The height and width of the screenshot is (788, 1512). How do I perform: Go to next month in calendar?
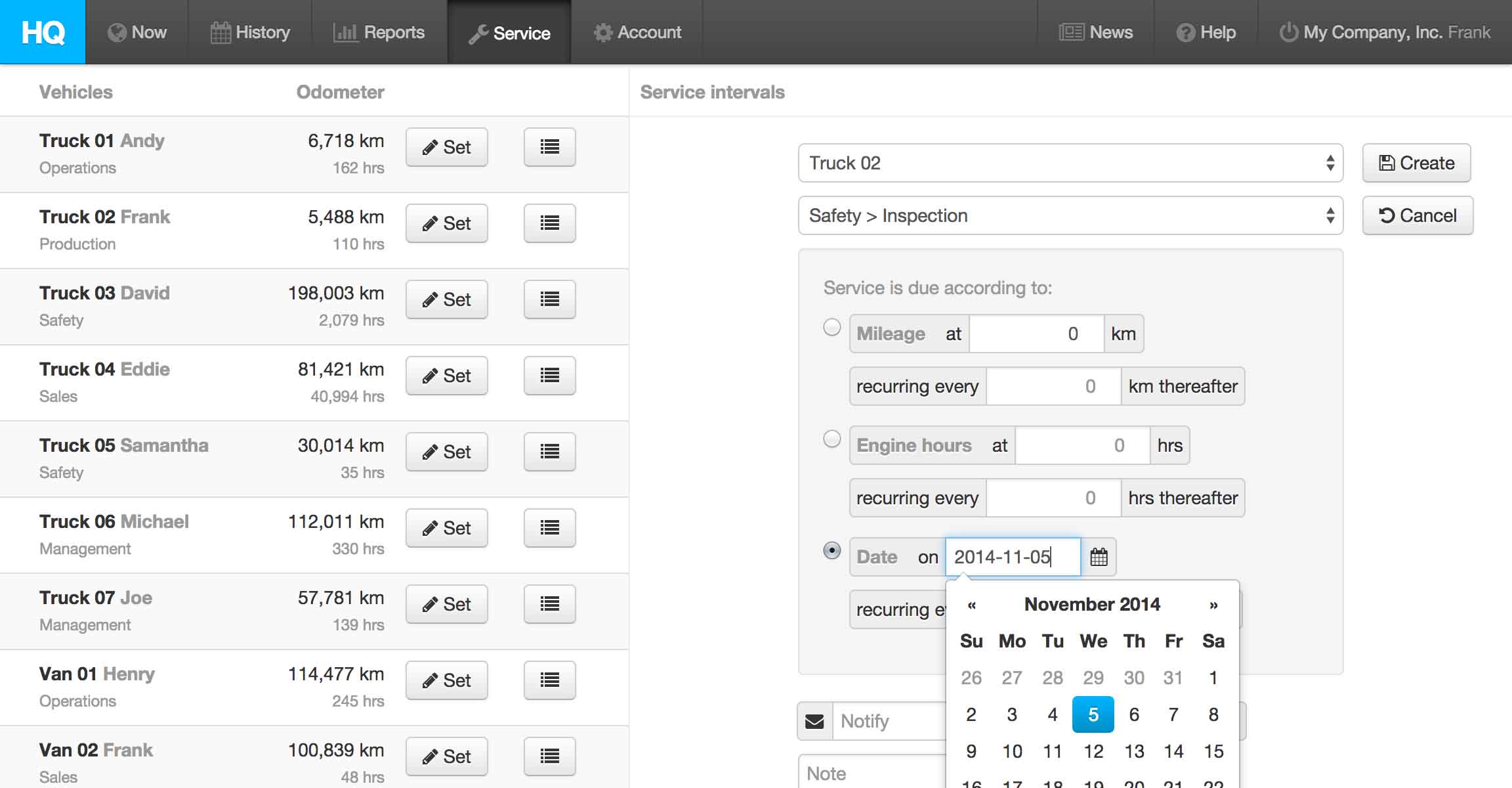(x=1213, y=605)
